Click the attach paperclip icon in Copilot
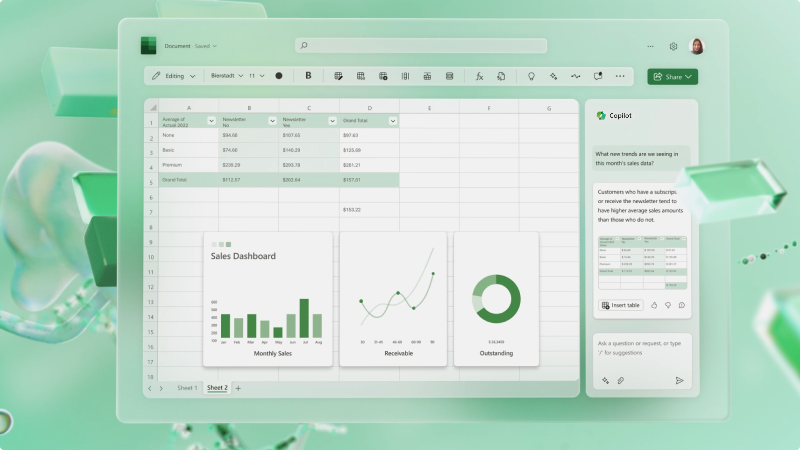Image resolution: width=800 pixels, height=450 pixels. 620,380
